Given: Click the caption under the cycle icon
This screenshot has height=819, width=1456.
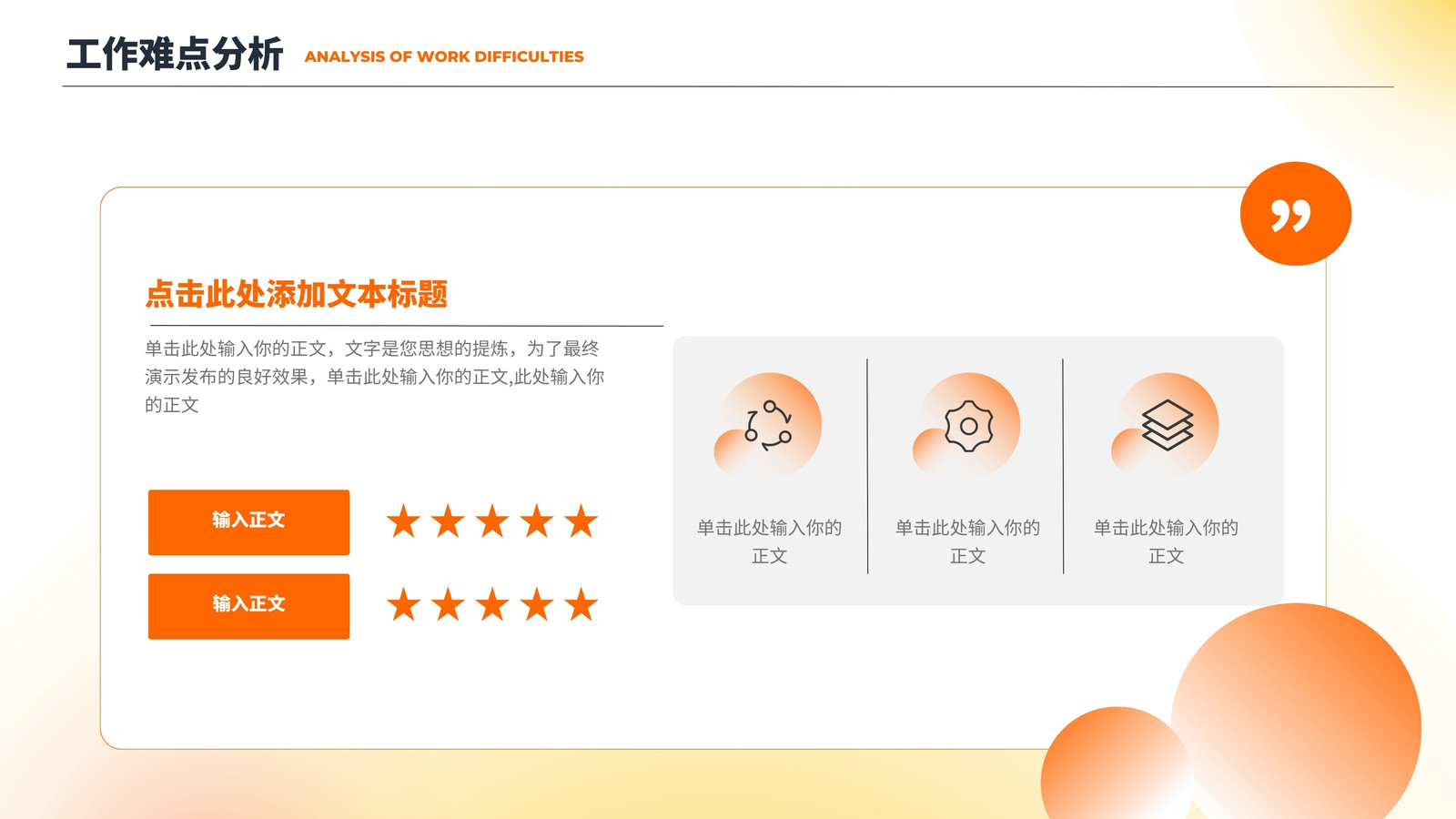Looking at the screenshot, I should [x=769, y=541].
